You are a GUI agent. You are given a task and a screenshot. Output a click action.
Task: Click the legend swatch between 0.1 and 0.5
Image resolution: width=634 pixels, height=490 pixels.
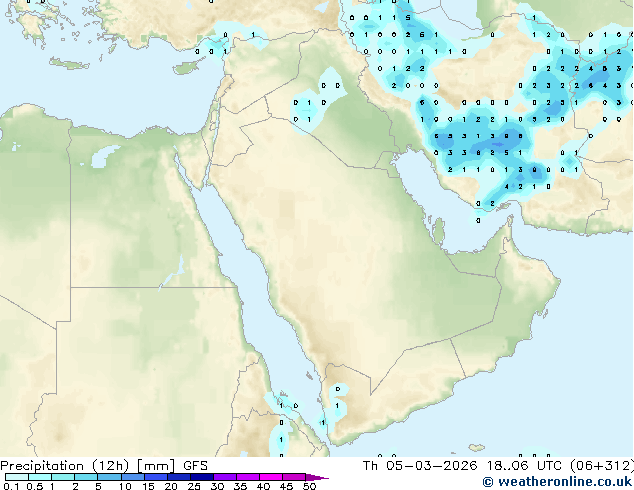pos(17,477)
